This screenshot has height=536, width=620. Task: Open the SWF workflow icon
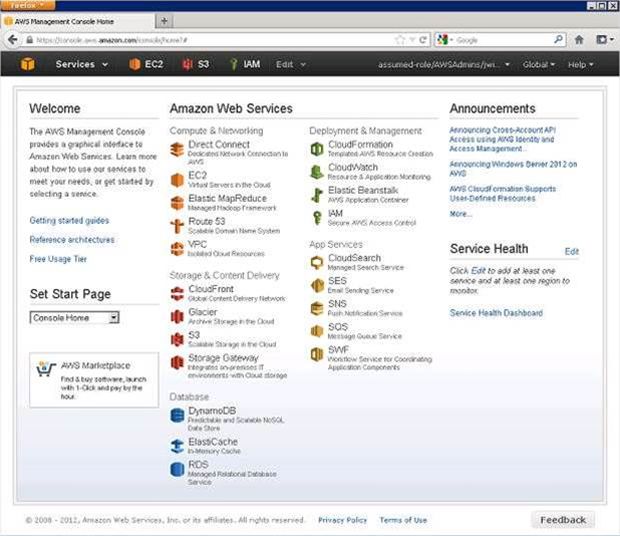[x=317, y=354]
